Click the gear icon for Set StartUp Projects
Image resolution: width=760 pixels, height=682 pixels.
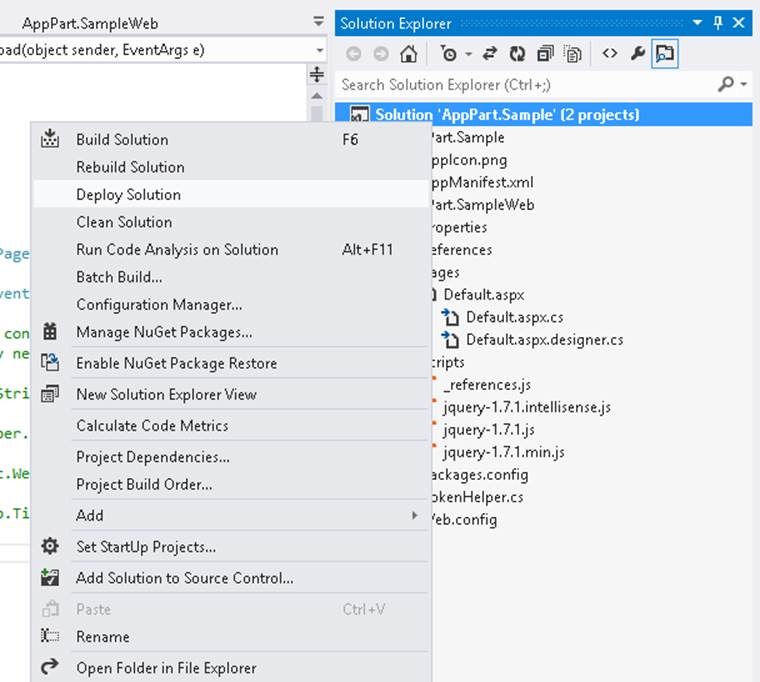point(50,546)
